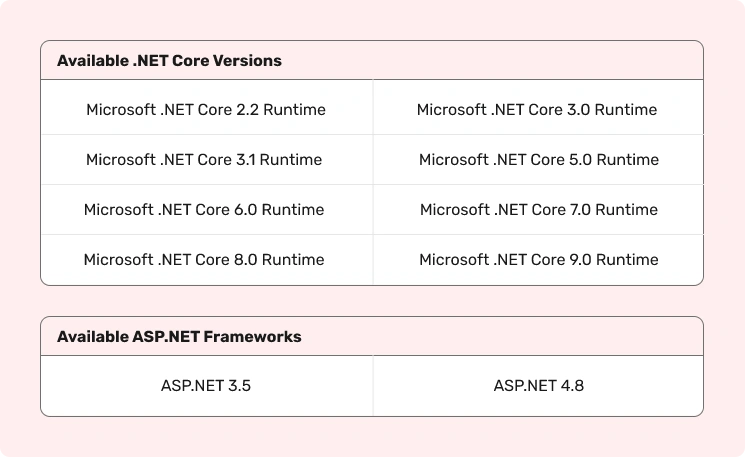Open the .NET Core 2.2 Runtime link text
745x457 pixels.
[206, 110]
